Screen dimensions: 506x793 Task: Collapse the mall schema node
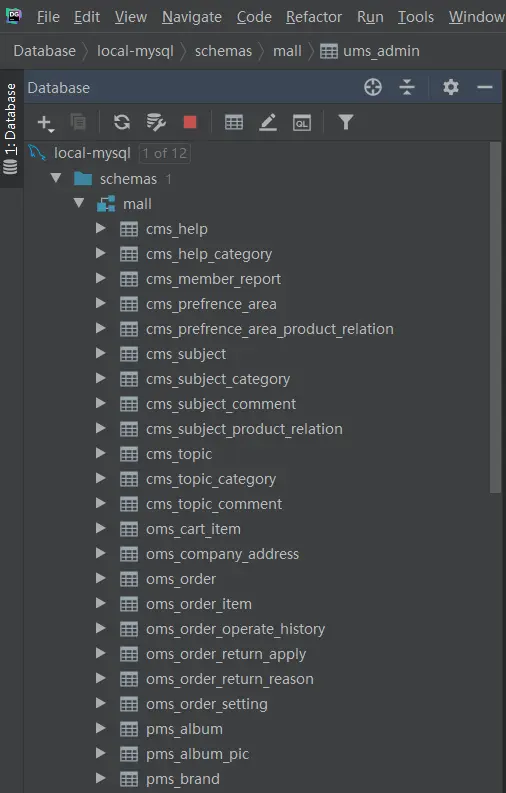79,203
